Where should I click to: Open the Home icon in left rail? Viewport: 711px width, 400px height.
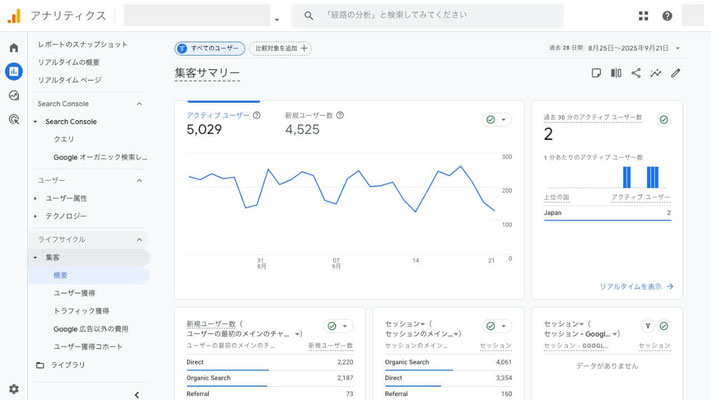pyautogui.click(x=14, y=47)
